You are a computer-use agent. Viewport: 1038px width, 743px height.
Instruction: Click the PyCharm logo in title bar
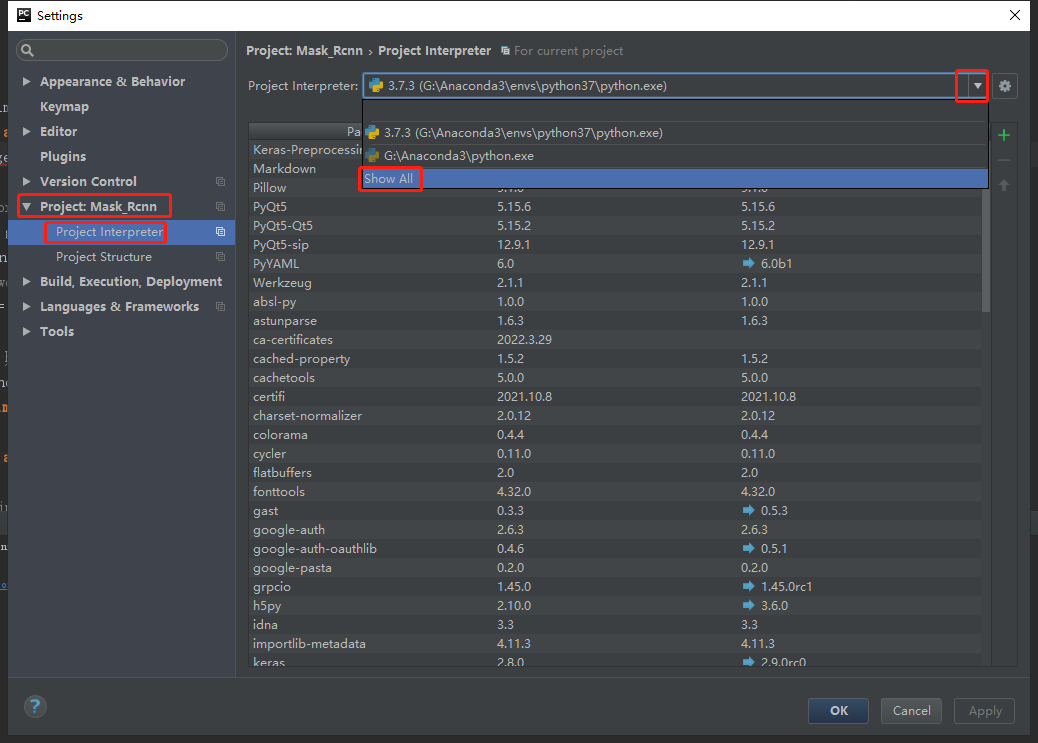pos(24,15)
